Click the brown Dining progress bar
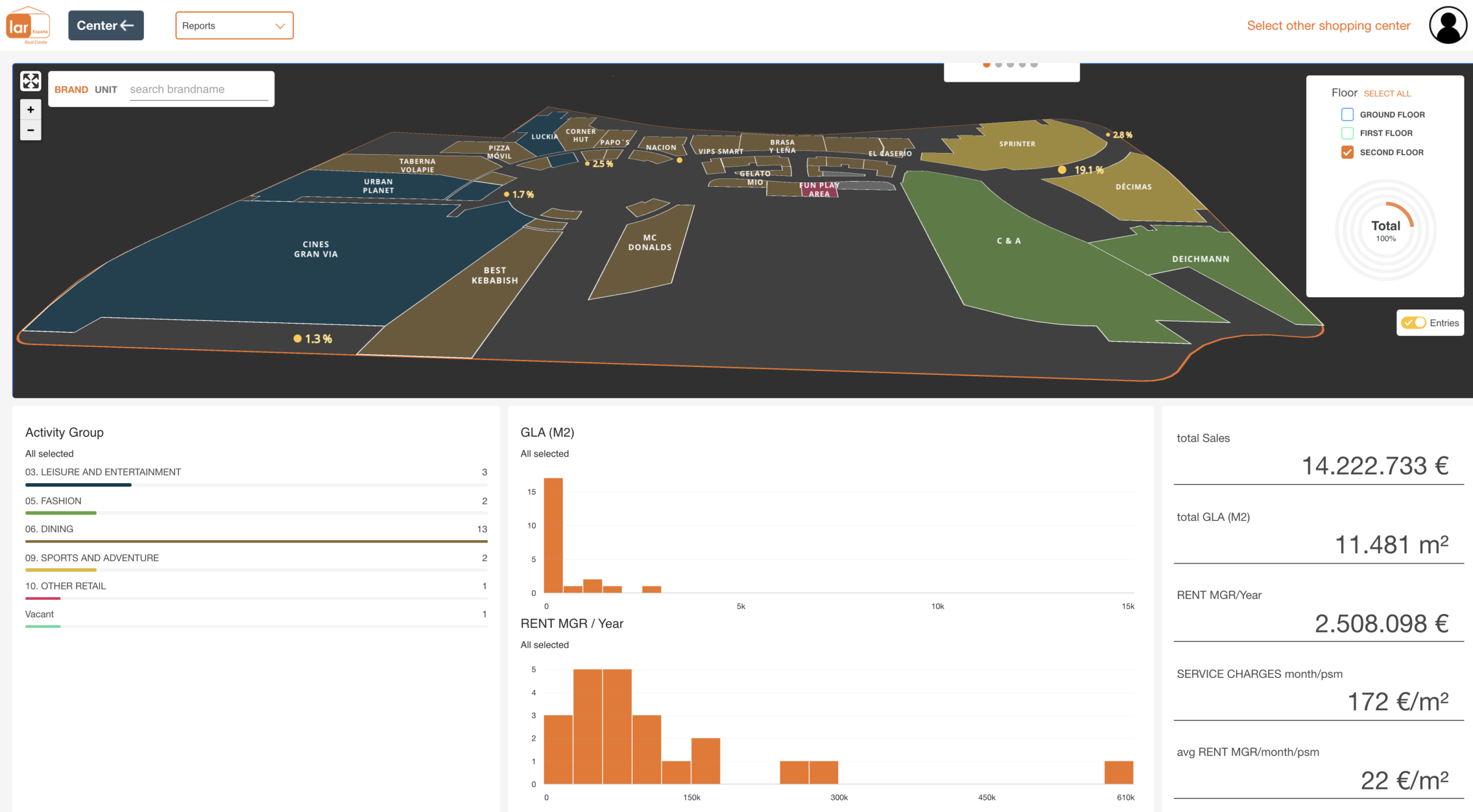Image resolution: width=1473 pixels, height=812 pixels. click(x=256, y=541)
